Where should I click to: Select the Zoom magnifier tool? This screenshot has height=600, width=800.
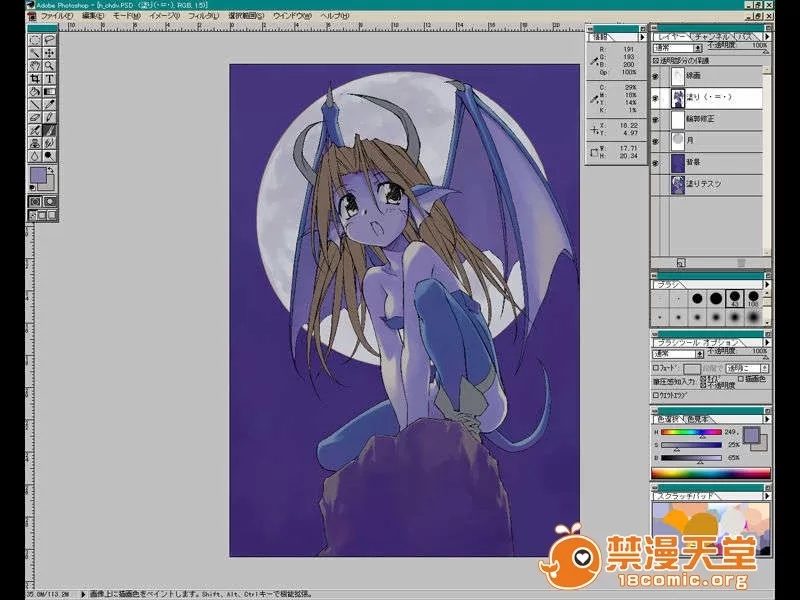49,65
